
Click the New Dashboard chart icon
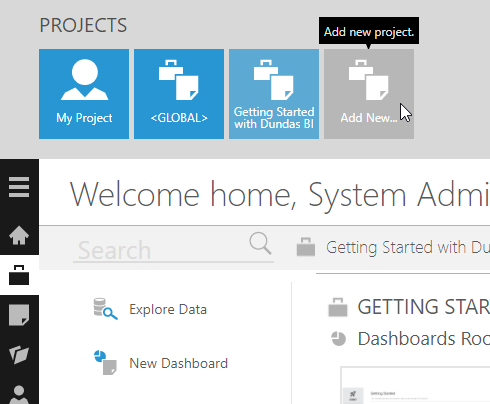[105, 363]
